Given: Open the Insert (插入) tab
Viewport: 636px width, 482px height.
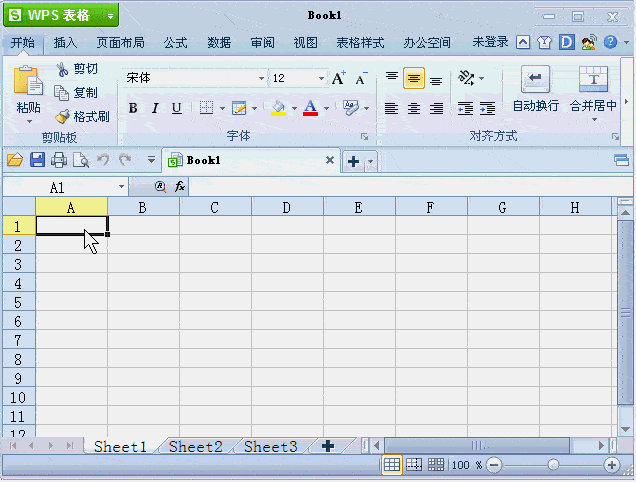Looking at the screenshot, I should [65, 42].
